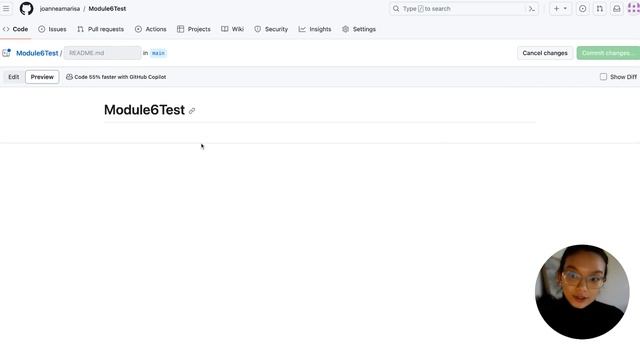Open Module6Test repository breadcrumb in header
The height and width of the screenshot is (360, 640).
click(x=107, y=9)
